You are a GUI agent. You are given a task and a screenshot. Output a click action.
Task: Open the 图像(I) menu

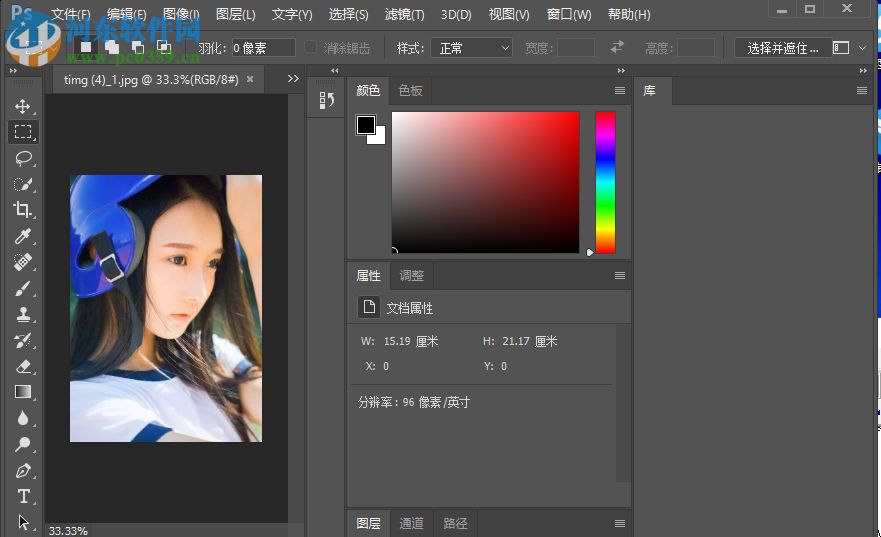pyautogui.click(x=181, y=15)
